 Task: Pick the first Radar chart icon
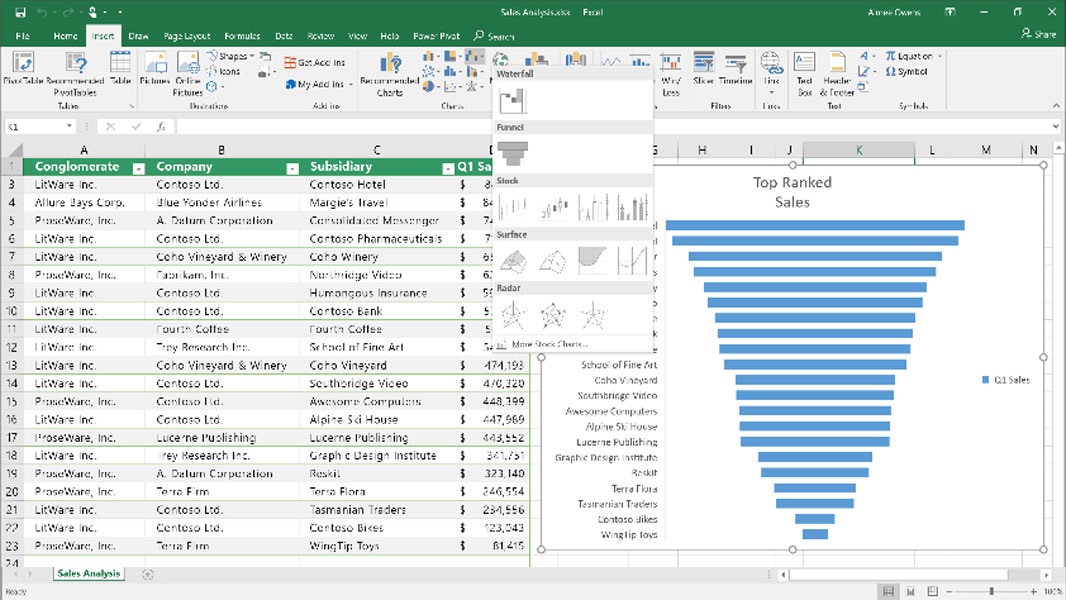[512, 315]
